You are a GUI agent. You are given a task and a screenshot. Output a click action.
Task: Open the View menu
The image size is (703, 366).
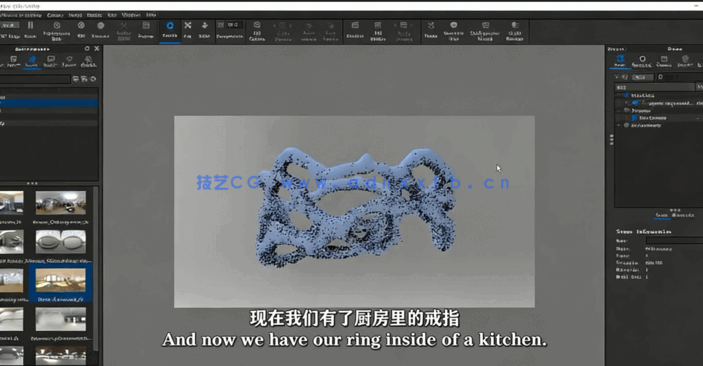(112, 15)
